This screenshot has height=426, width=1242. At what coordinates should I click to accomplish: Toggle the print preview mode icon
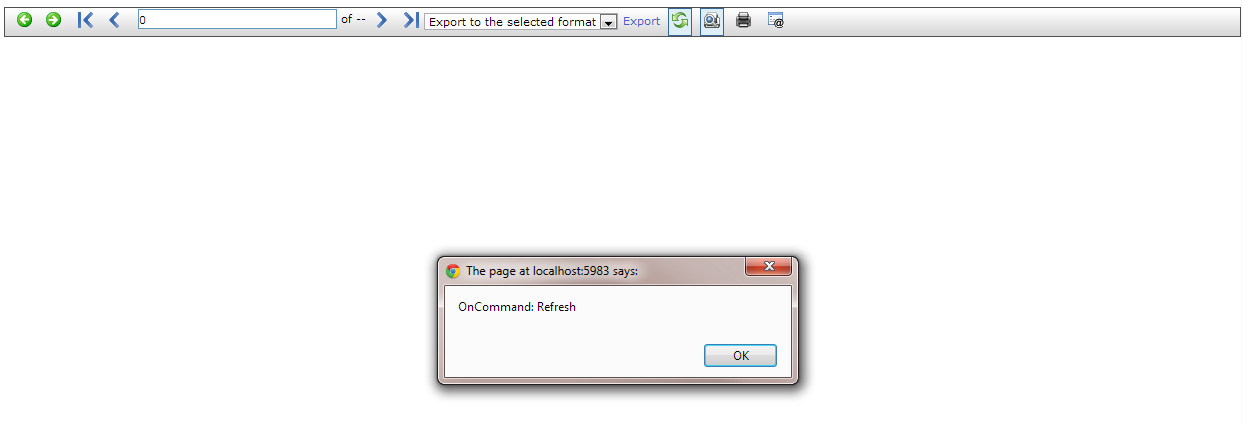tap(712, 20)
